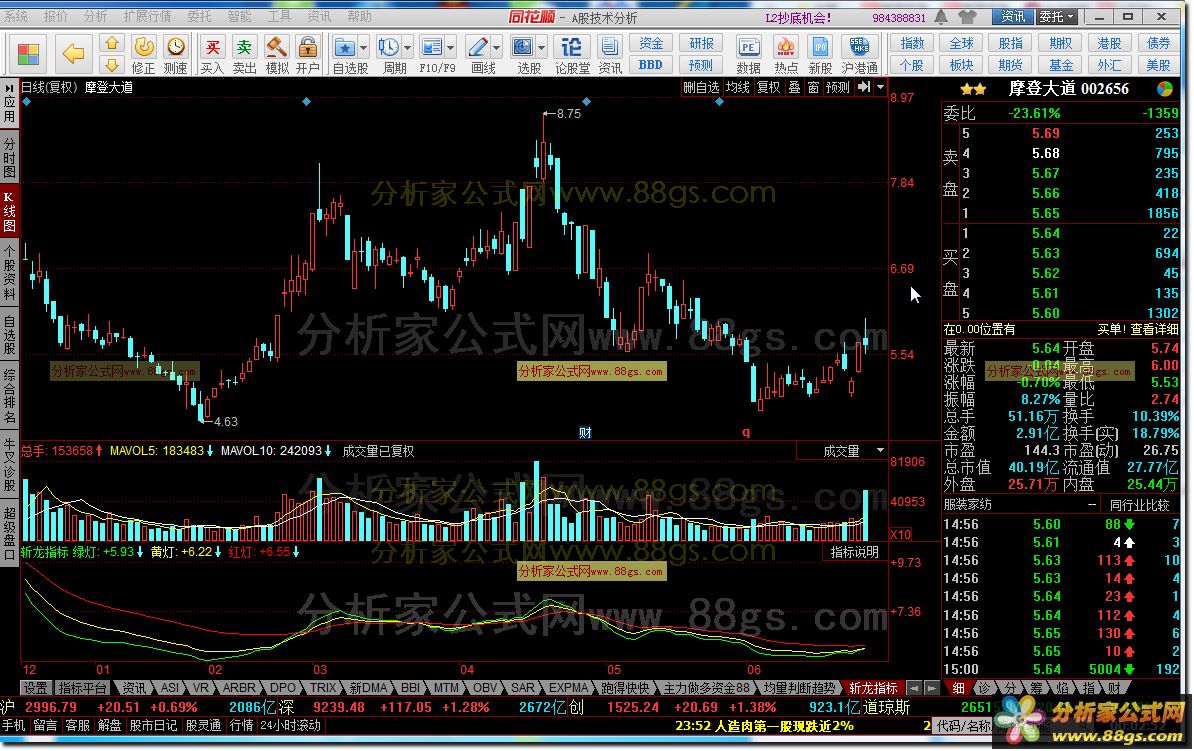Toggle the 预测 forecast button above chart
This screenshot has width=1194, height=751.
[838, 88]
